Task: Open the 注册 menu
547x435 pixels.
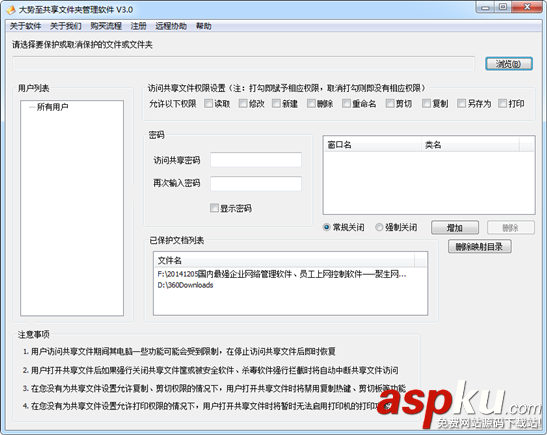Action: click(138, 26)
